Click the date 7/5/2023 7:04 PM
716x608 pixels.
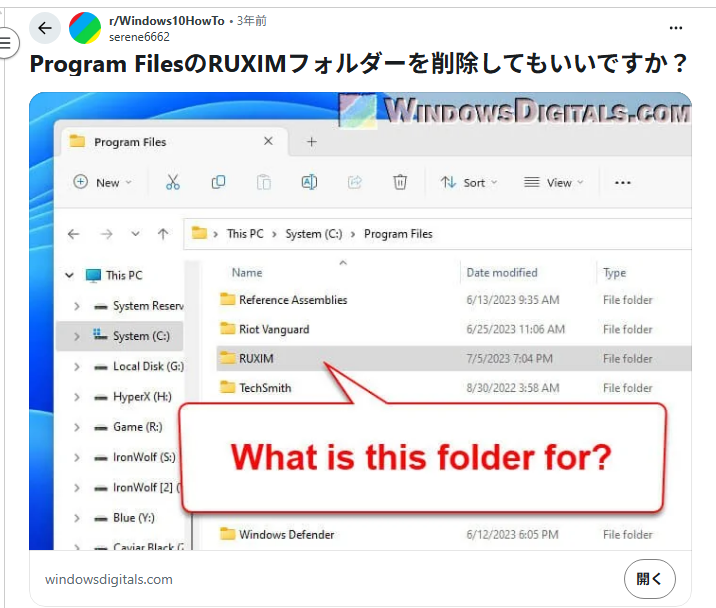509,359
